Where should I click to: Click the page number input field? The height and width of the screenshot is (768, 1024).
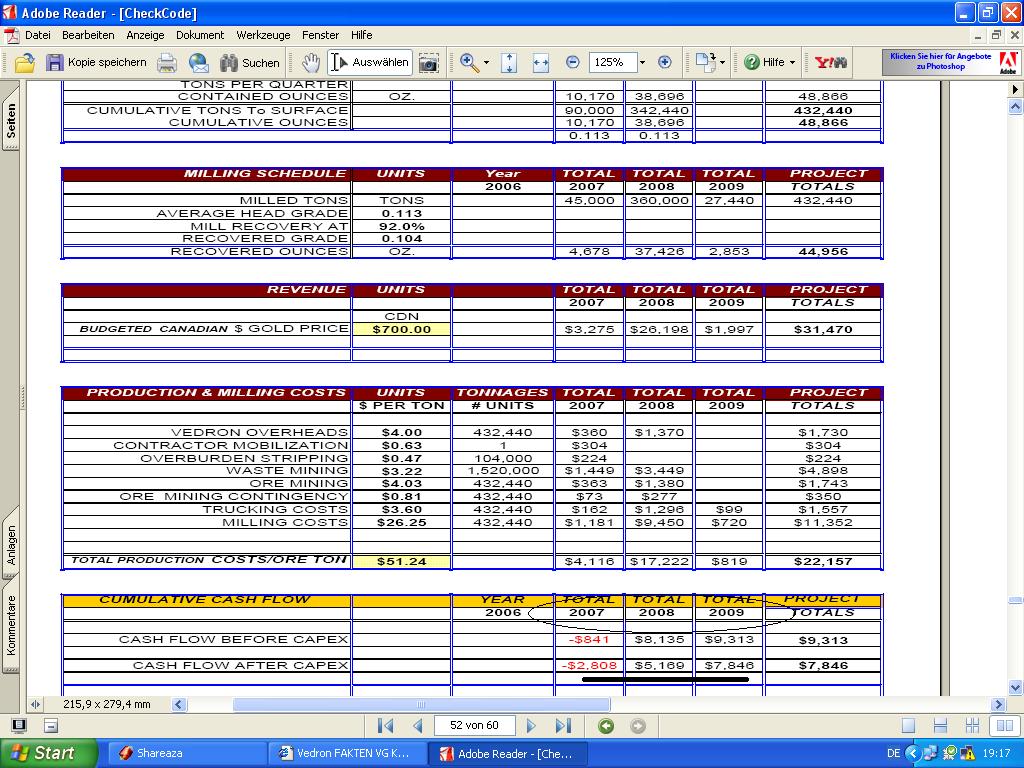click(474, 726)
